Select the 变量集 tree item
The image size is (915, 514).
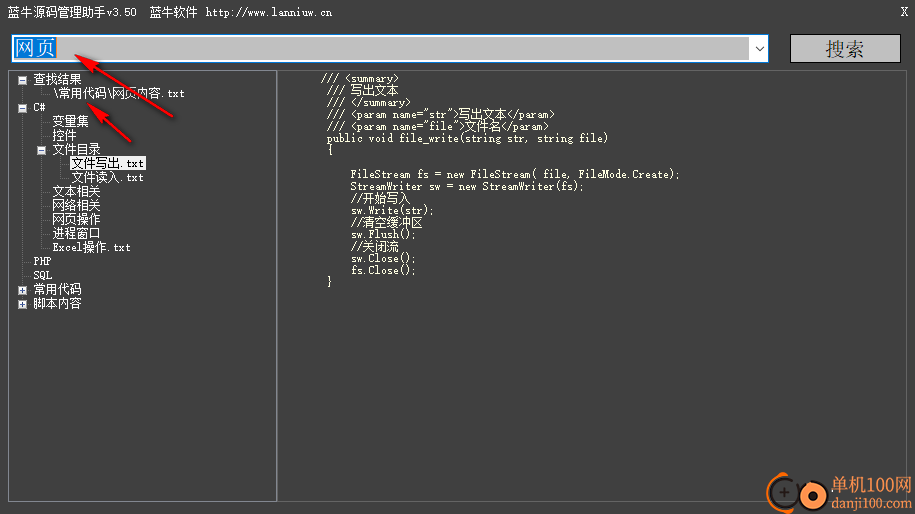[x=71, y=121]
